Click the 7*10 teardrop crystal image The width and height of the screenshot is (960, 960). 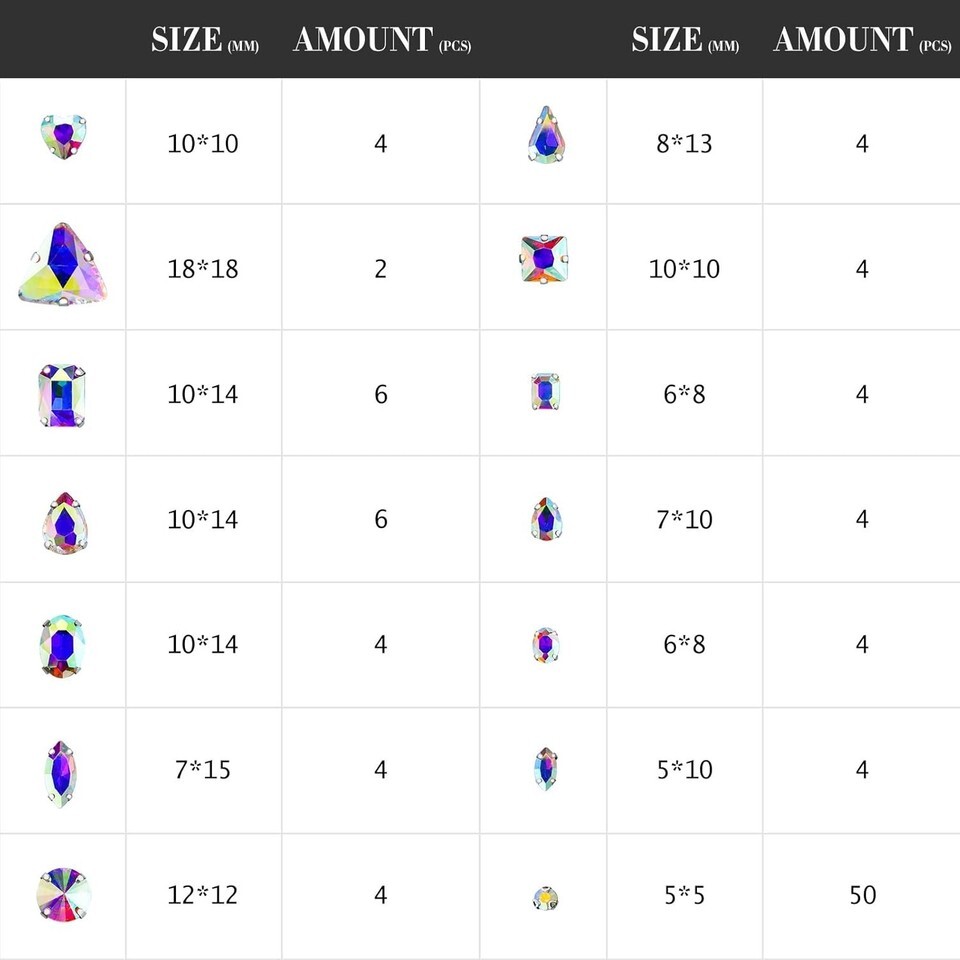pyautogui.click(x=545, y=519)
